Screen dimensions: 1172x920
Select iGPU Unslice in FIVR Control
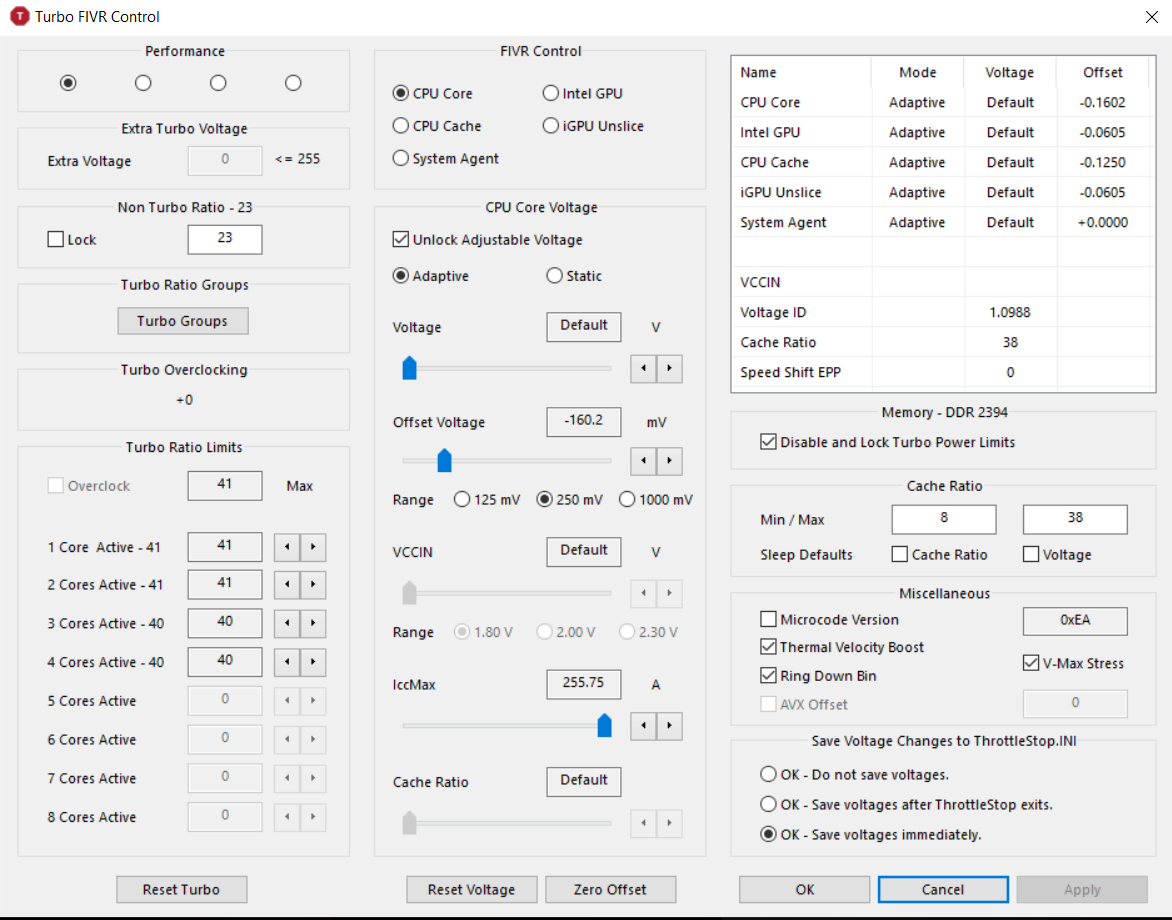(593, 126)
